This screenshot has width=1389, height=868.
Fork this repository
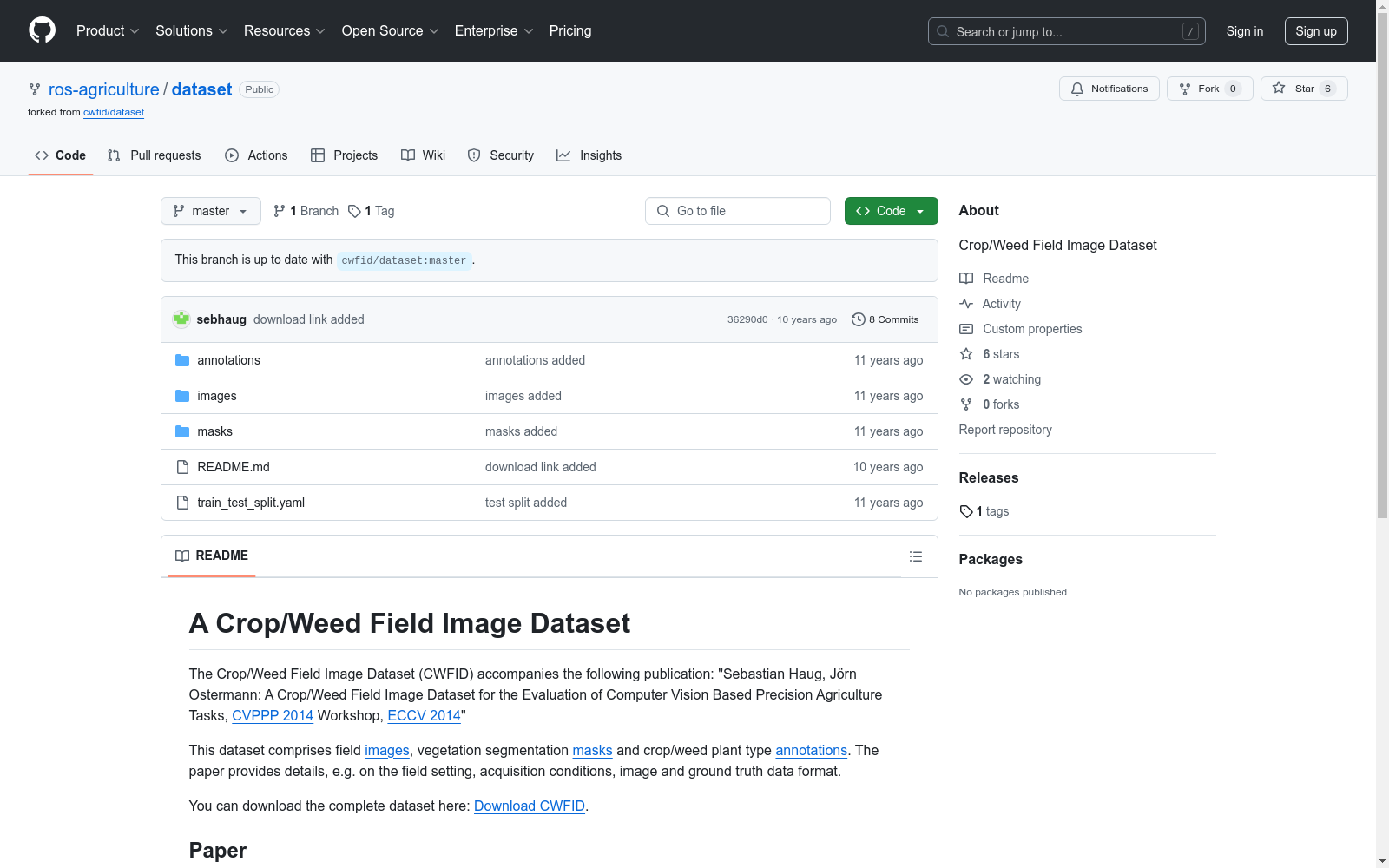pyautogui.click(x=1210, y=89)
